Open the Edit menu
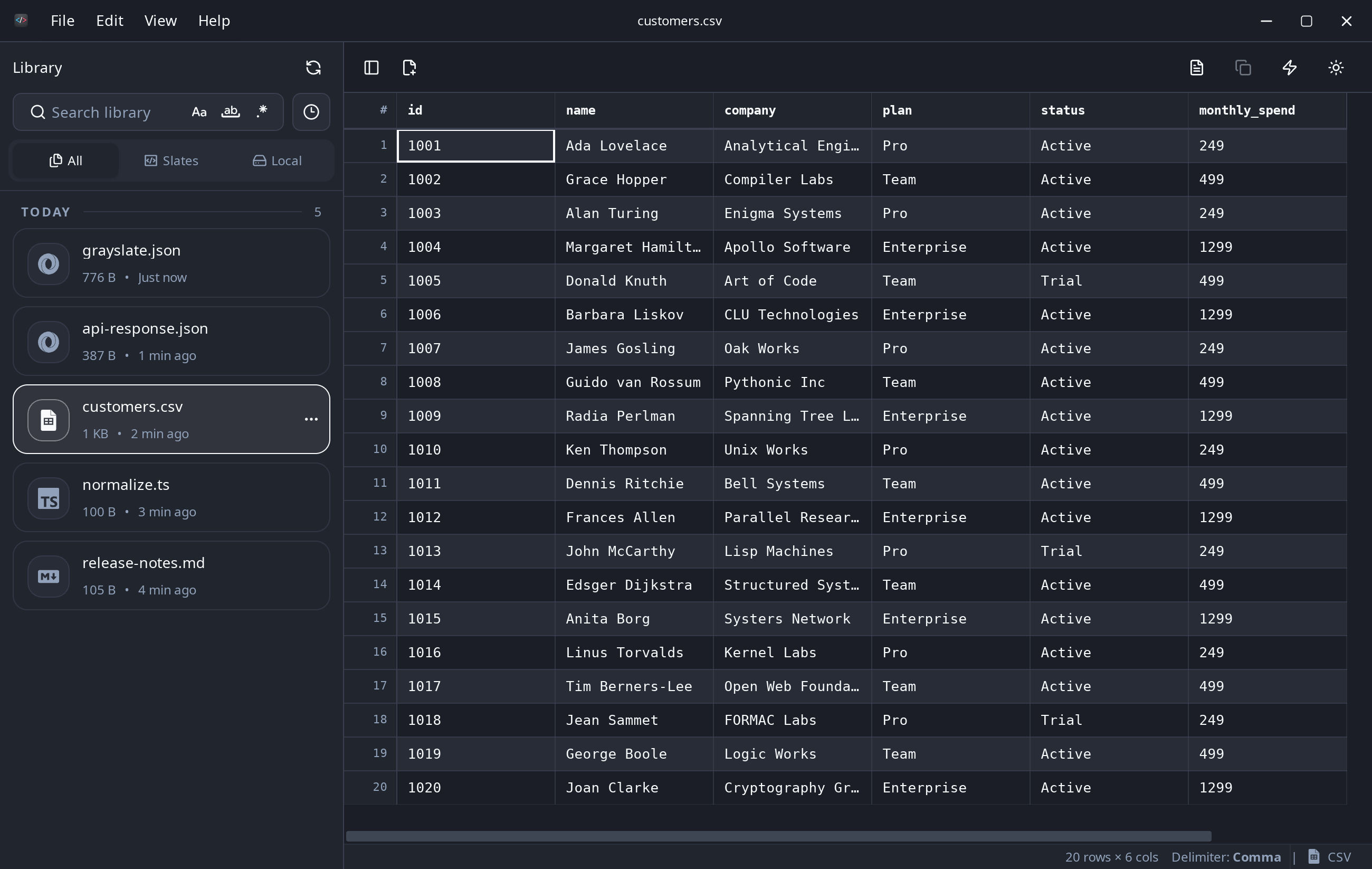The height and width of the screenshot is (869, 1372). coord(109,21)
